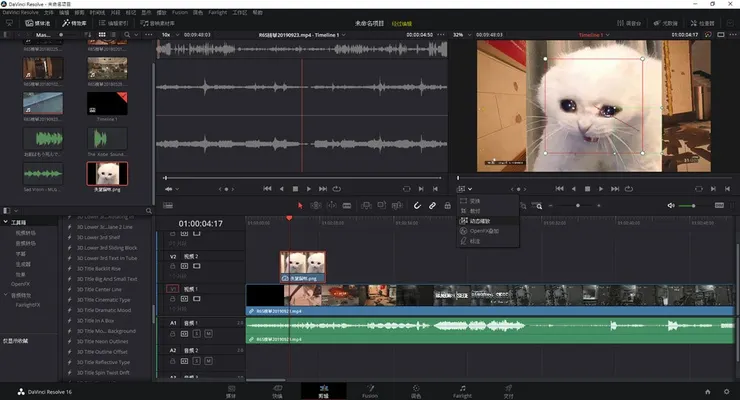
Task: Toggle the V1 destination track selector
Action: (173, 289)
